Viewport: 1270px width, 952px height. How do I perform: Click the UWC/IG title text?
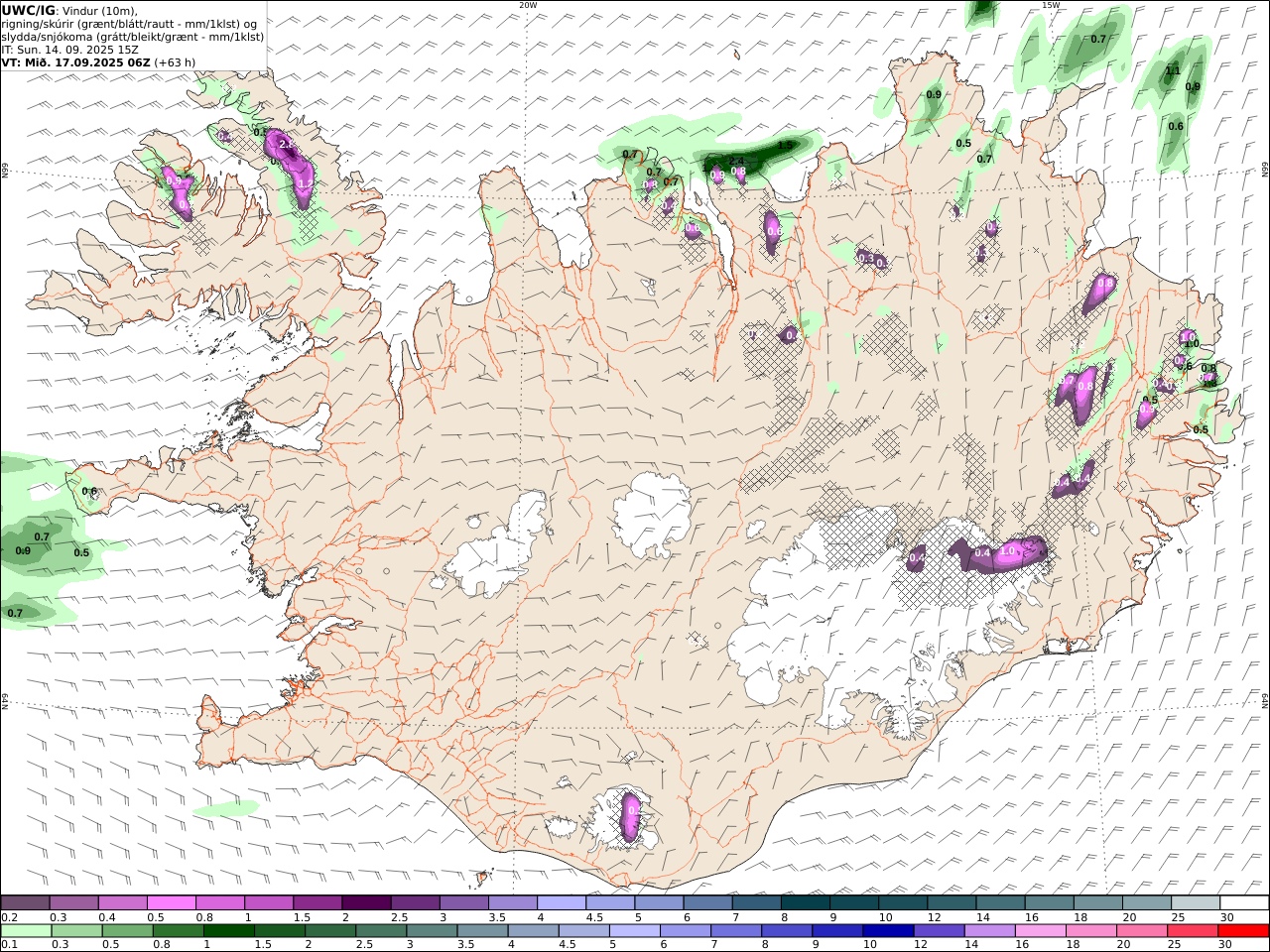(x=29, y=10)
